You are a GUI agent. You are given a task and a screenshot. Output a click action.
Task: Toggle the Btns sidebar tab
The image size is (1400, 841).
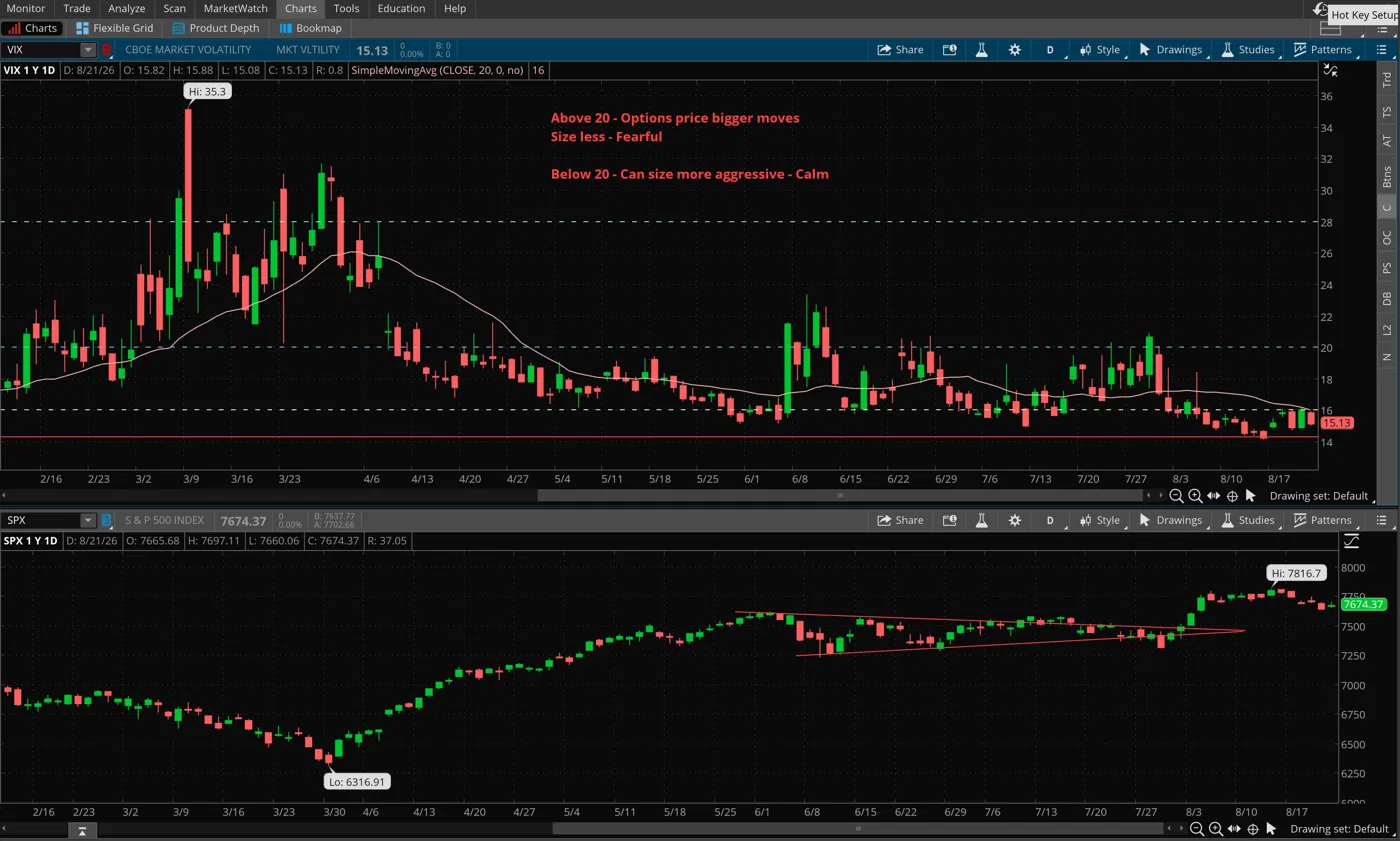[1386, 178]
